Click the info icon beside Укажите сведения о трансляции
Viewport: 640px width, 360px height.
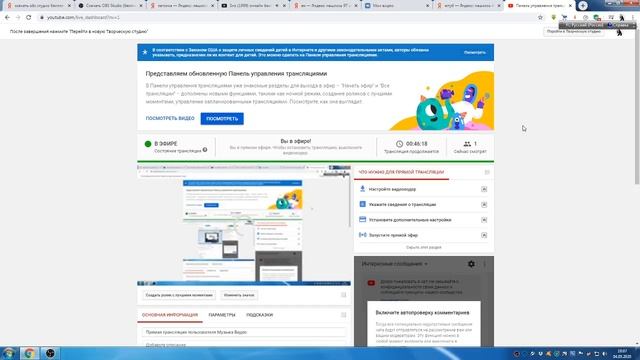(x=362, y=204)
